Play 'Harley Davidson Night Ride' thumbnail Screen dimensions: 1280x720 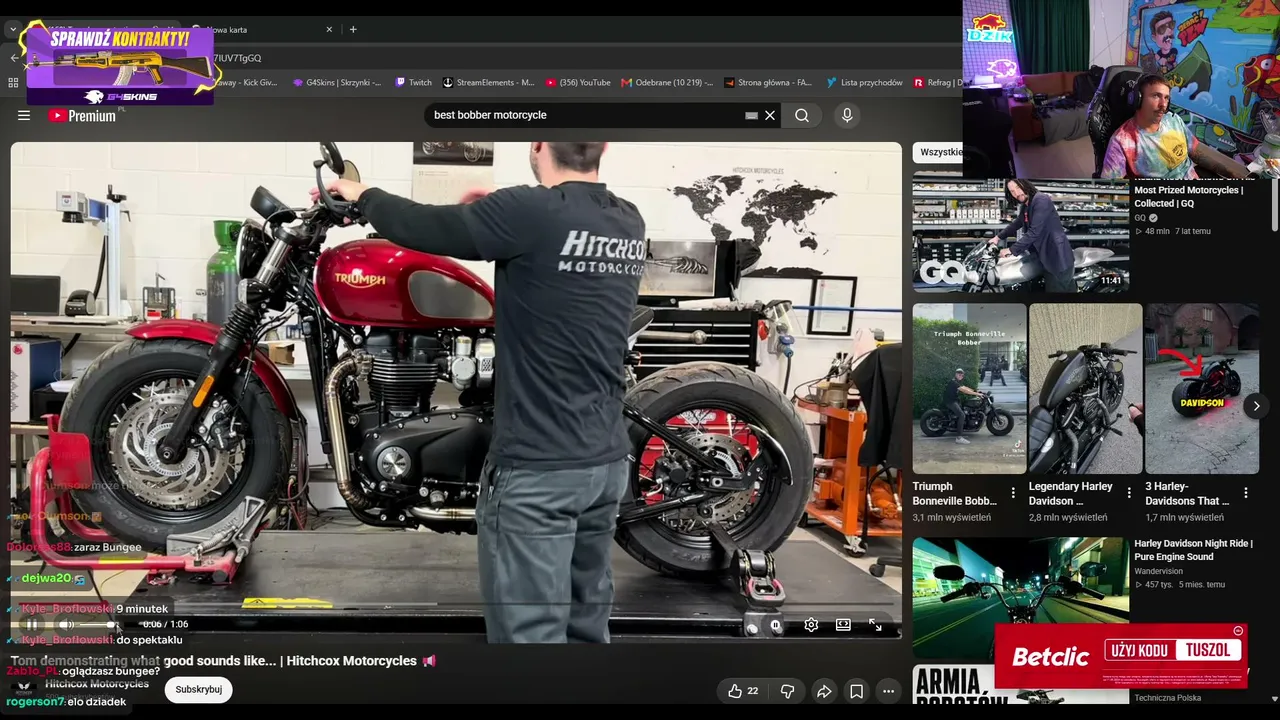click(1021, 598)
